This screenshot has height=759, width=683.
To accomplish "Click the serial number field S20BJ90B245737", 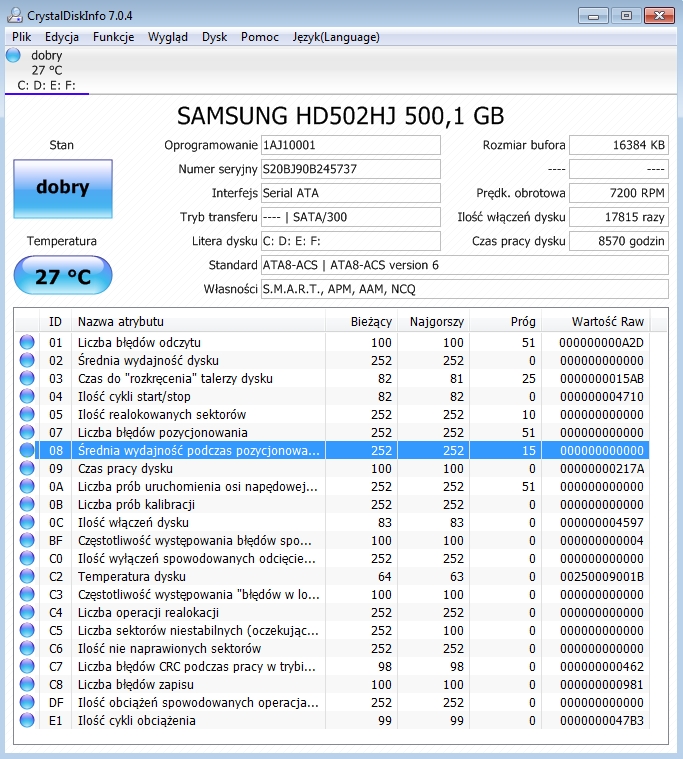I will (x=350, y=169).
